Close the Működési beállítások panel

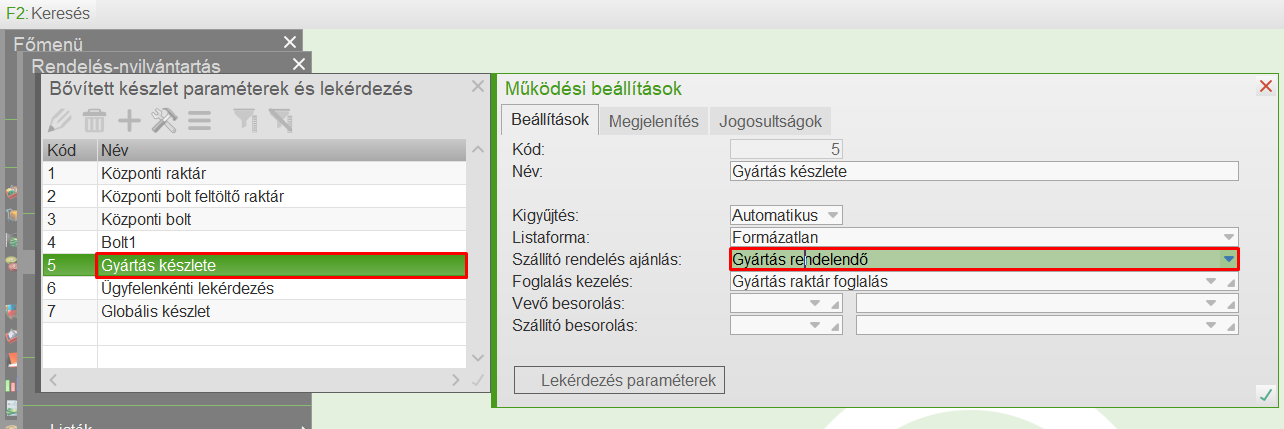[1266, 87]
